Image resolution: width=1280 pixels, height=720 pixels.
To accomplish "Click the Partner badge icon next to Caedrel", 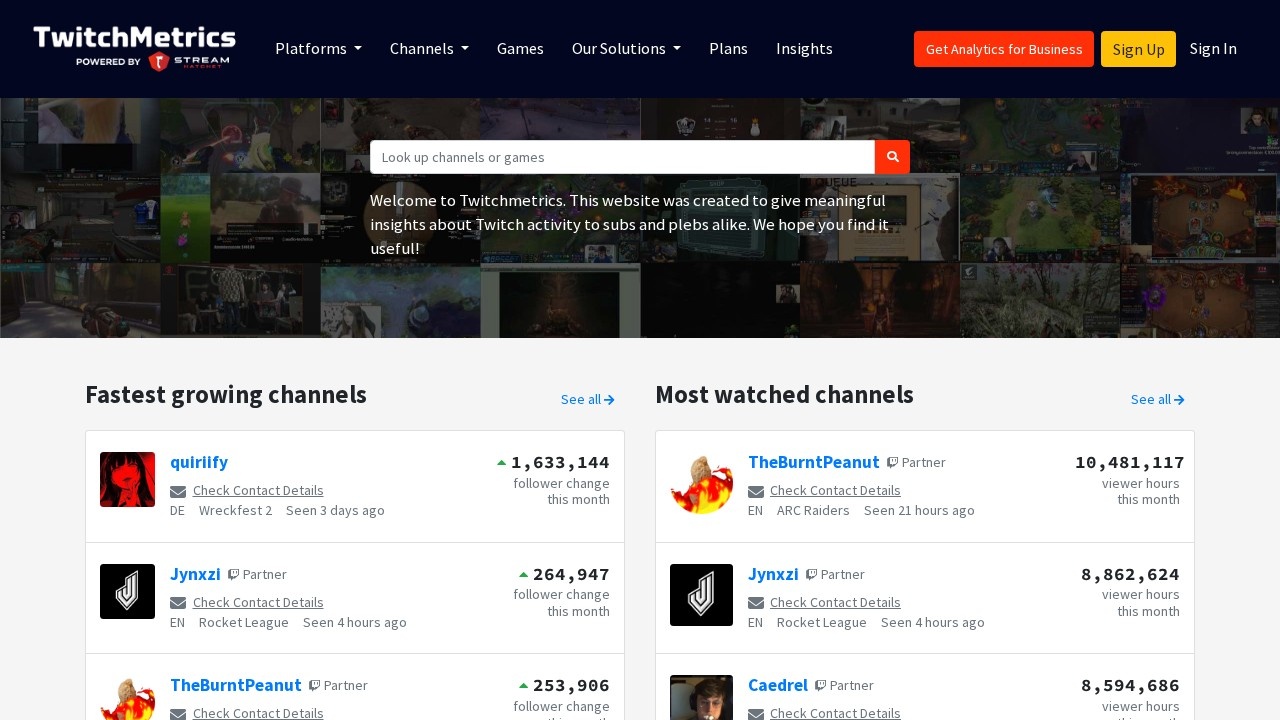I will click(x=821, y=685).
